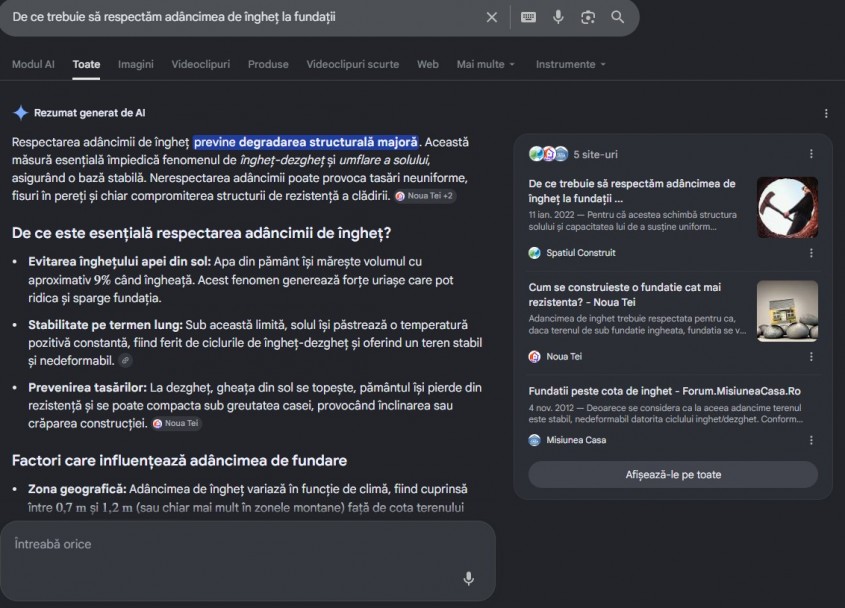The image size is (845, 608).
Task: Open the on-screen keyboard icon in search bar
Action: pyautogui.click(x=528, y=17)
